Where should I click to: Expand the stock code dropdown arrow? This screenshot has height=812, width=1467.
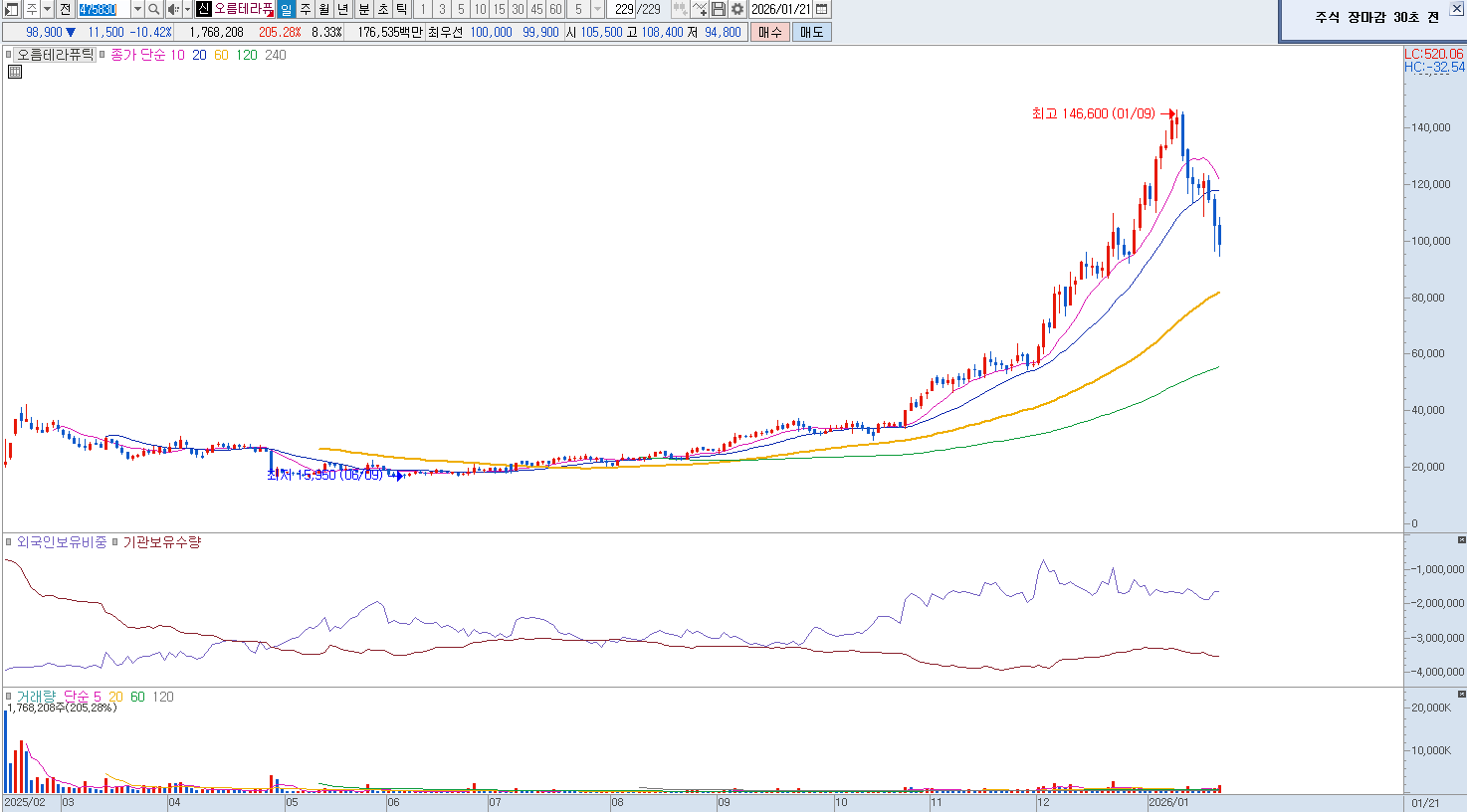[137, 9]
